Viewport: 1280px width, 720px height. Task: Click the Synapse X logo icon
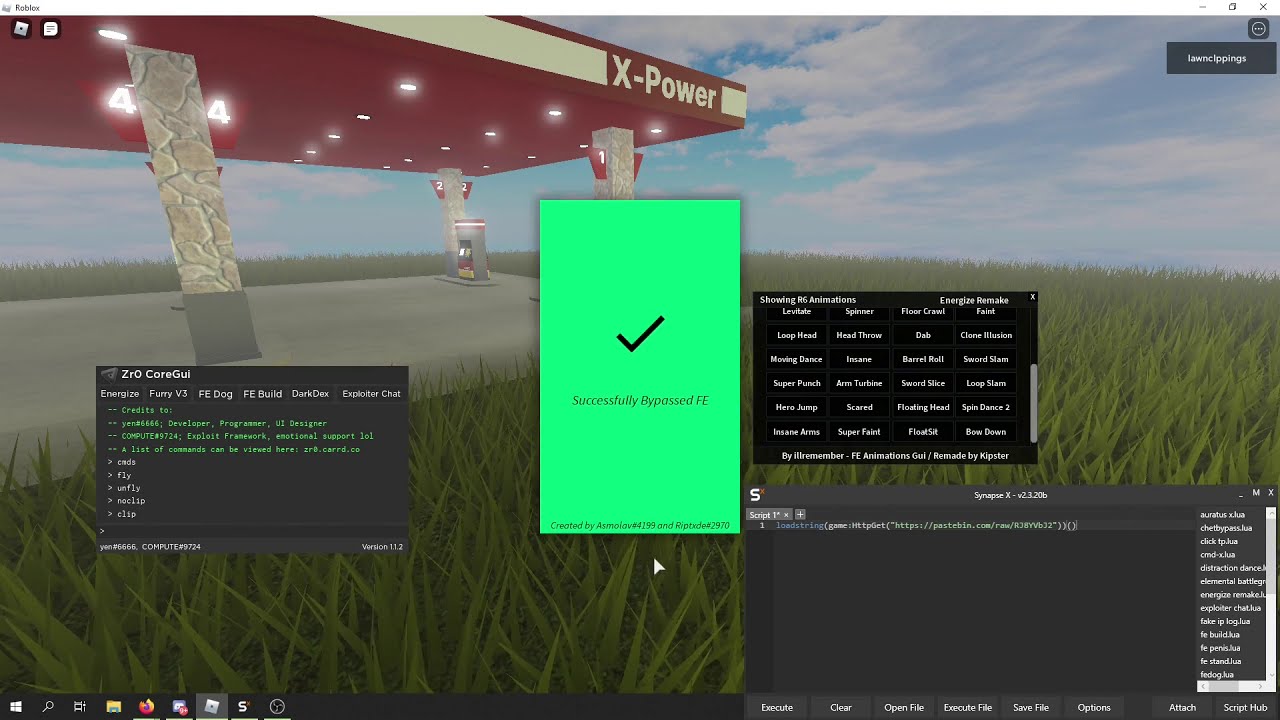point(757,494)
